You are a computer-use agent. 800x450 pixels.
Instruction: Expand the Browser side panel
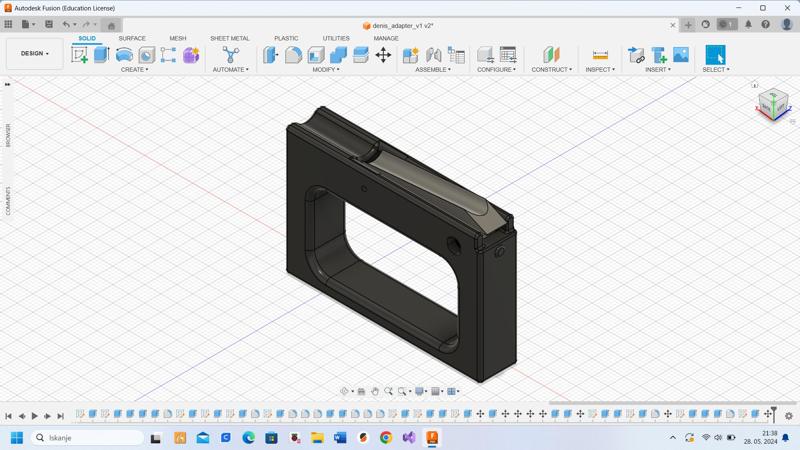(8, 136)
